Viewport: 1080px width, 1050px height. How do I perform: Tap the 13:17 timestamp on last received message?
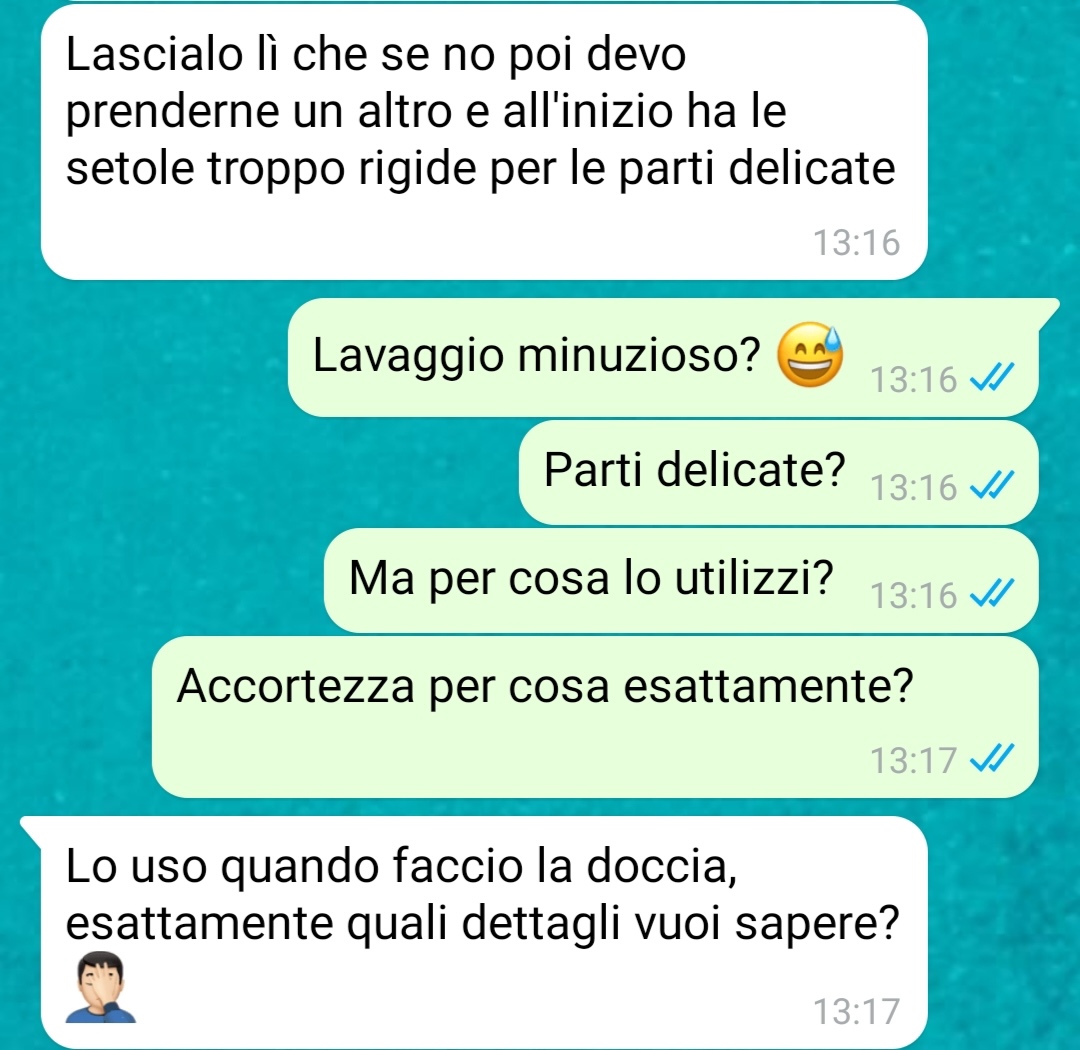856,1011
